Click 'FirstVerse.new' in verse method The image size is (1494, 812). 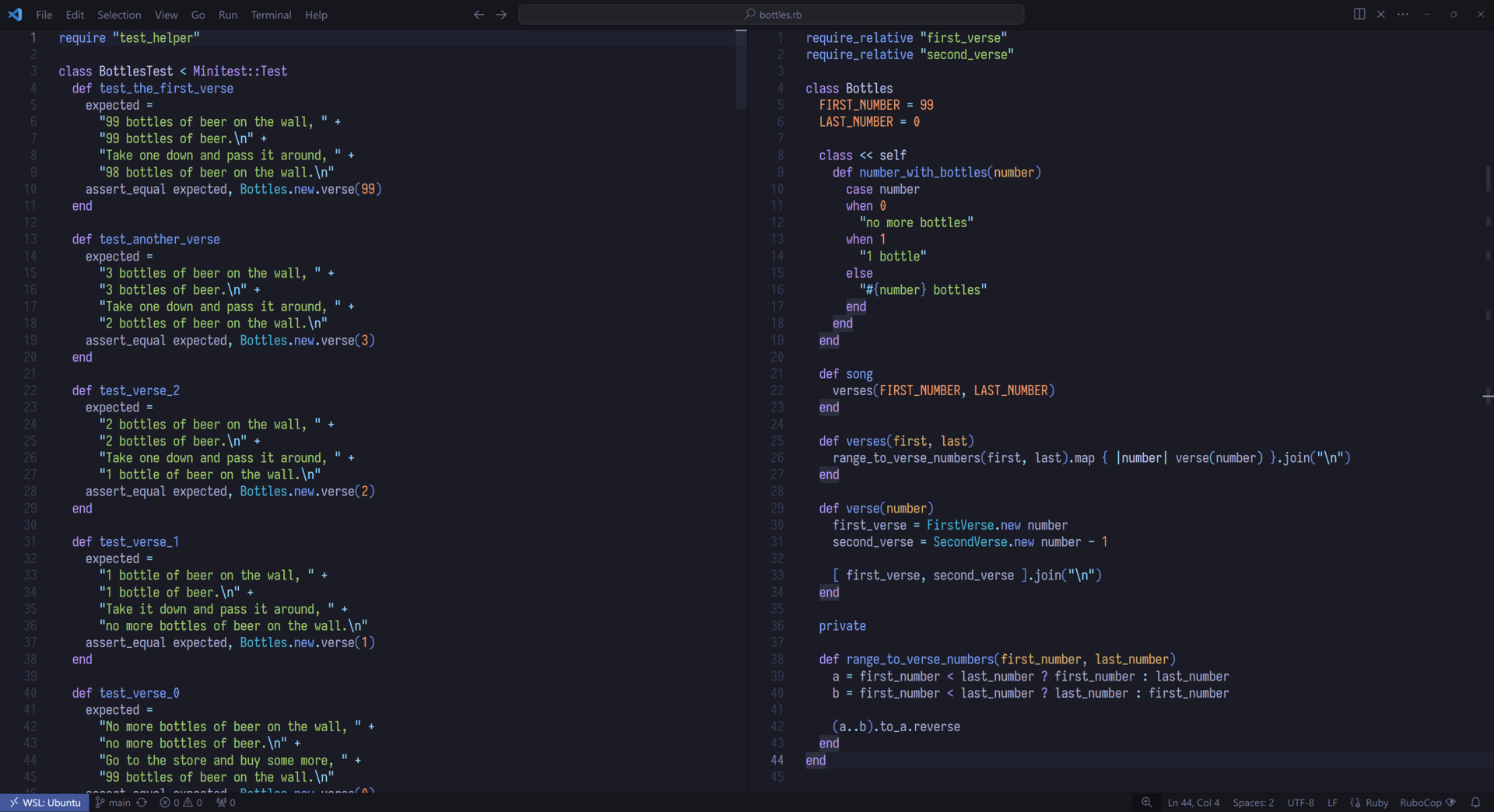tap(973, 526)
